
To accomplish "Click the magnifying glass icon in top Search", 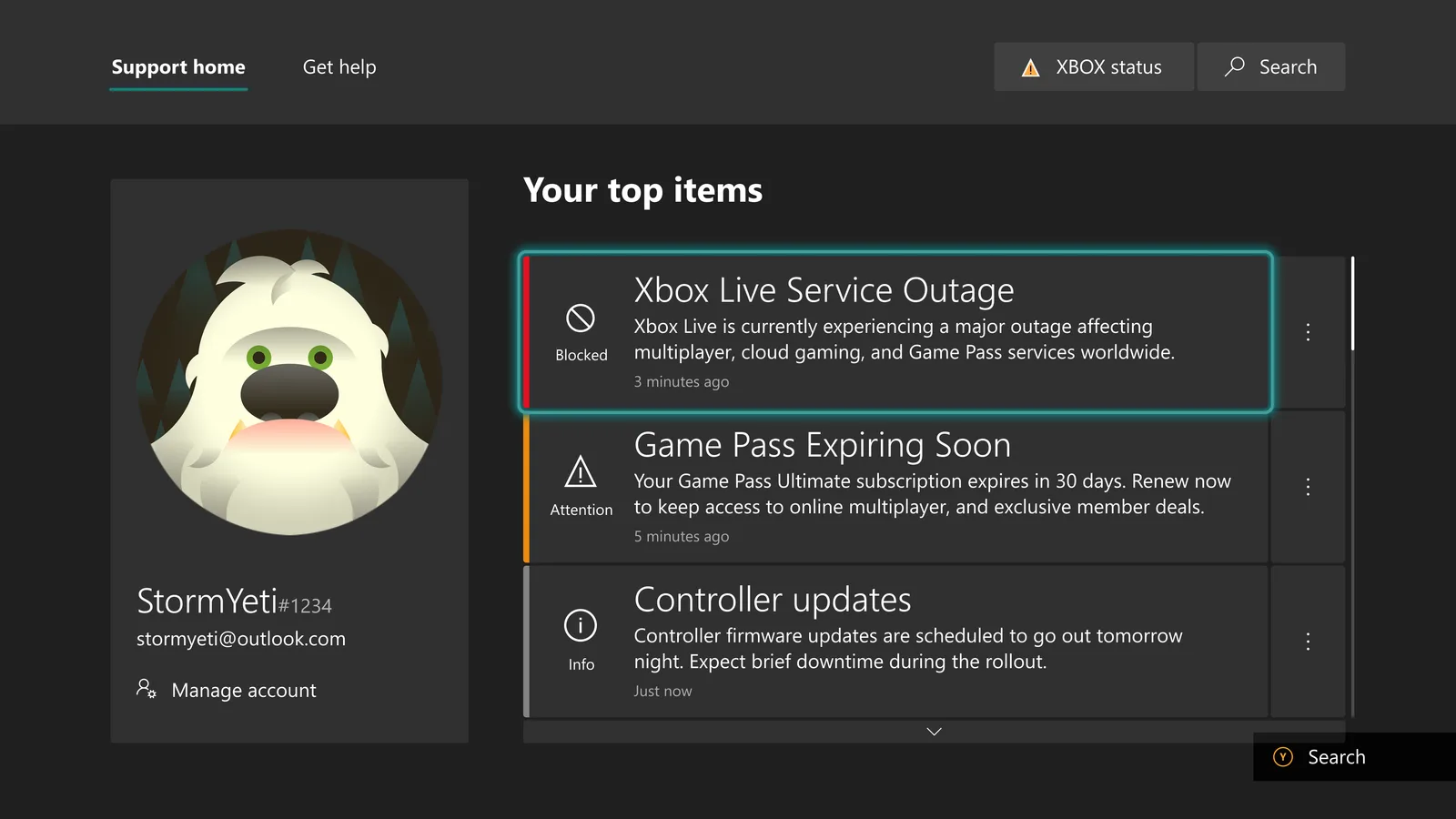I will [1235, 66].
